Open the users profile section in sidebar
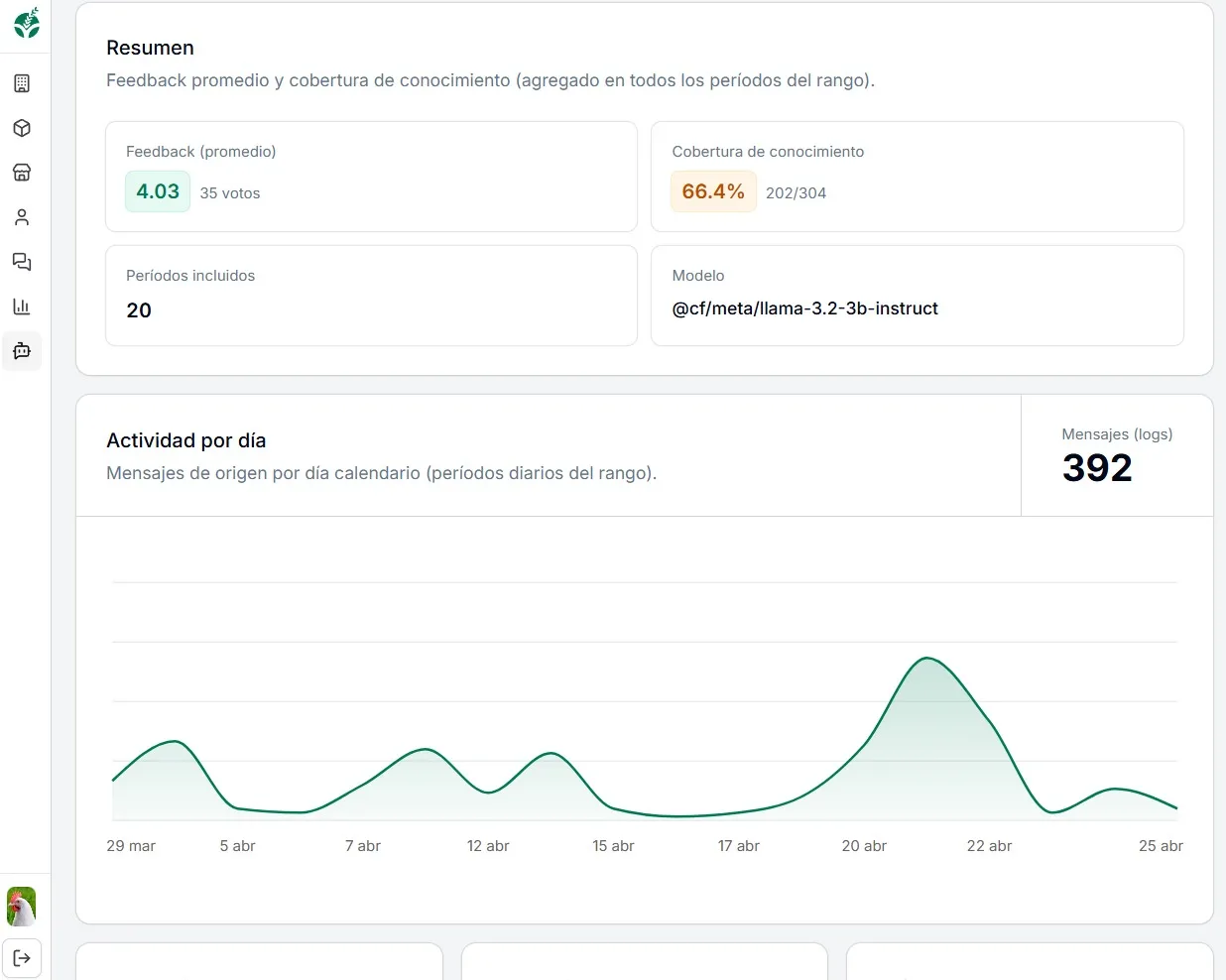 point(22,217)
